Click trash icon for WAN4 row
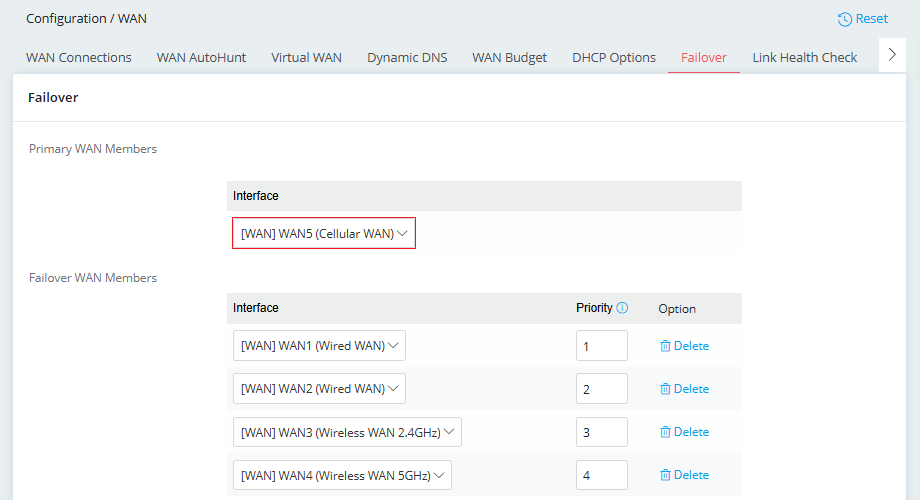This screenshot has height=500, width=920. click(x=665, y=475)
